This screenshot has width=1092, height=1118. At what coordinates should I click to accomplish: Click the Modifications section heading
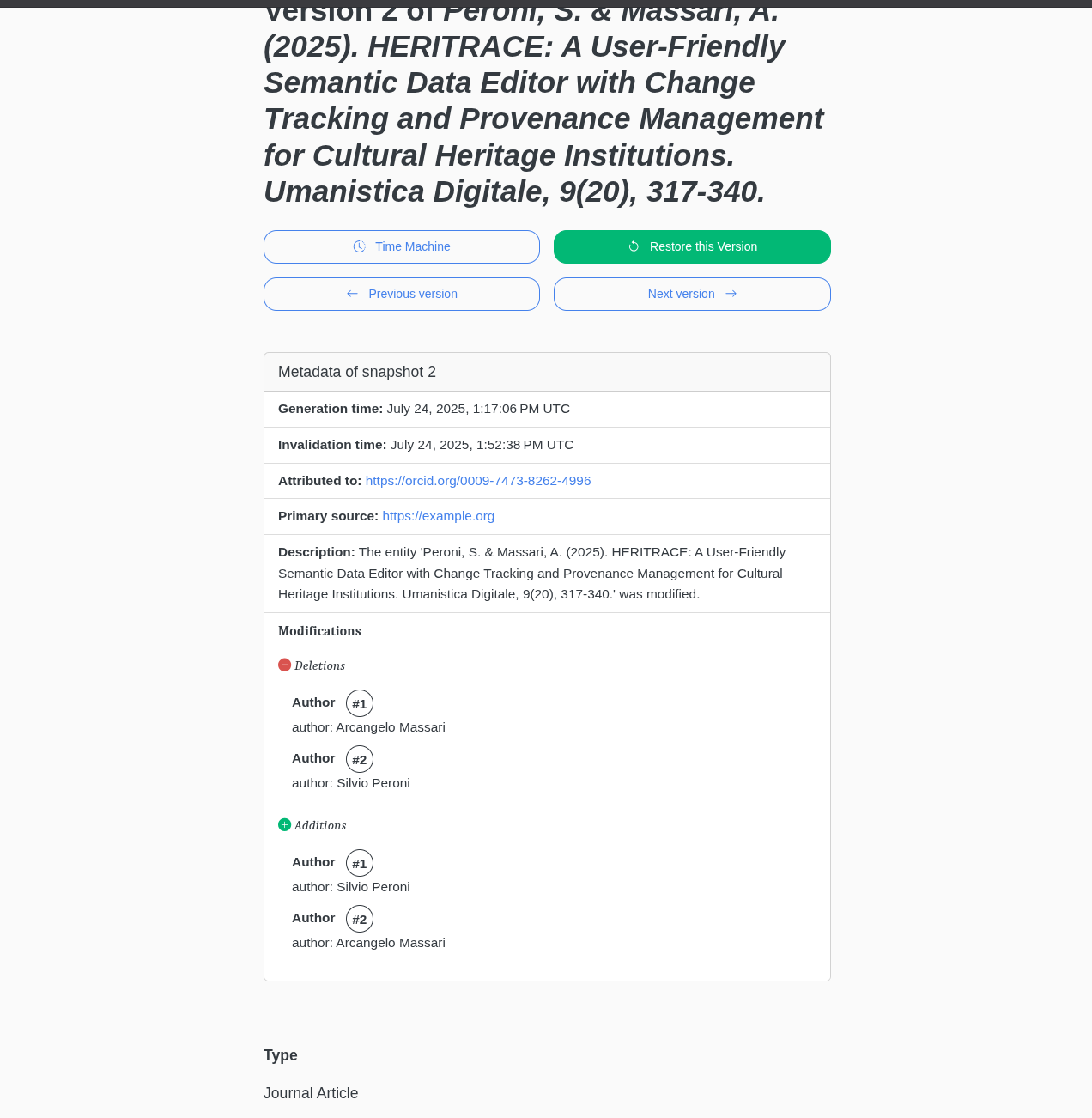[x=319, y=631]
